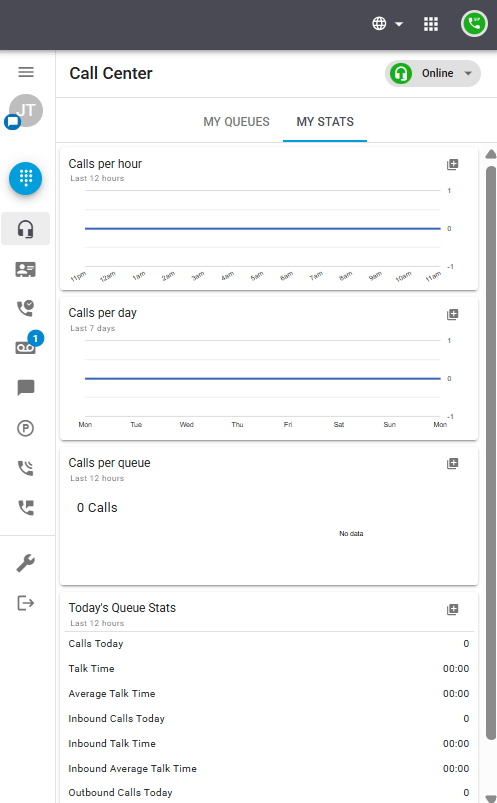Open the Online status dropdown
The height and width of the screenshot is (803, 497).
click(x=433, y=73)
